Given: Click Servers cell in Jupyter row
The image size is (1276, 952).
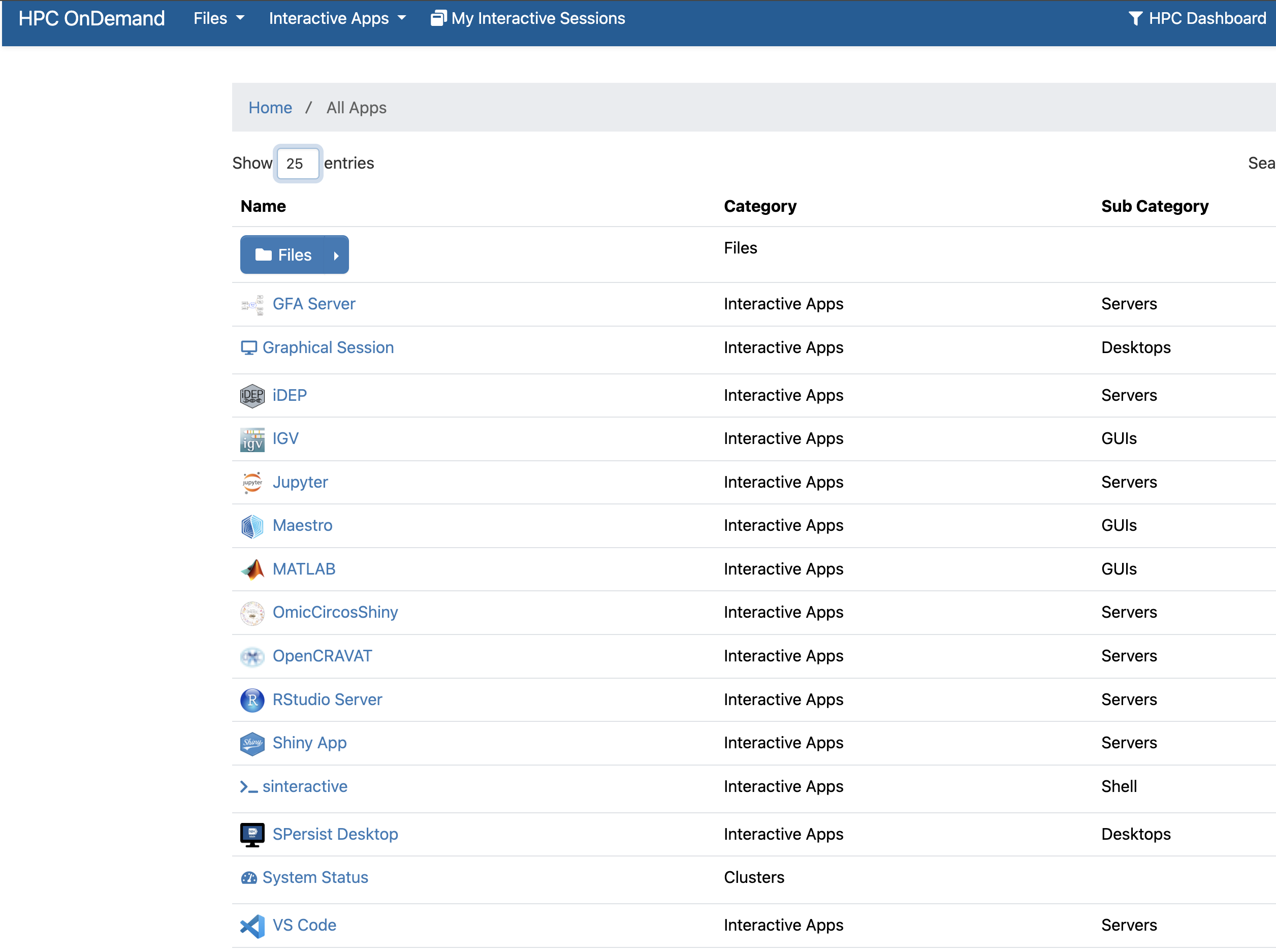Looking at the screenshot, I should click(1129, 483).
